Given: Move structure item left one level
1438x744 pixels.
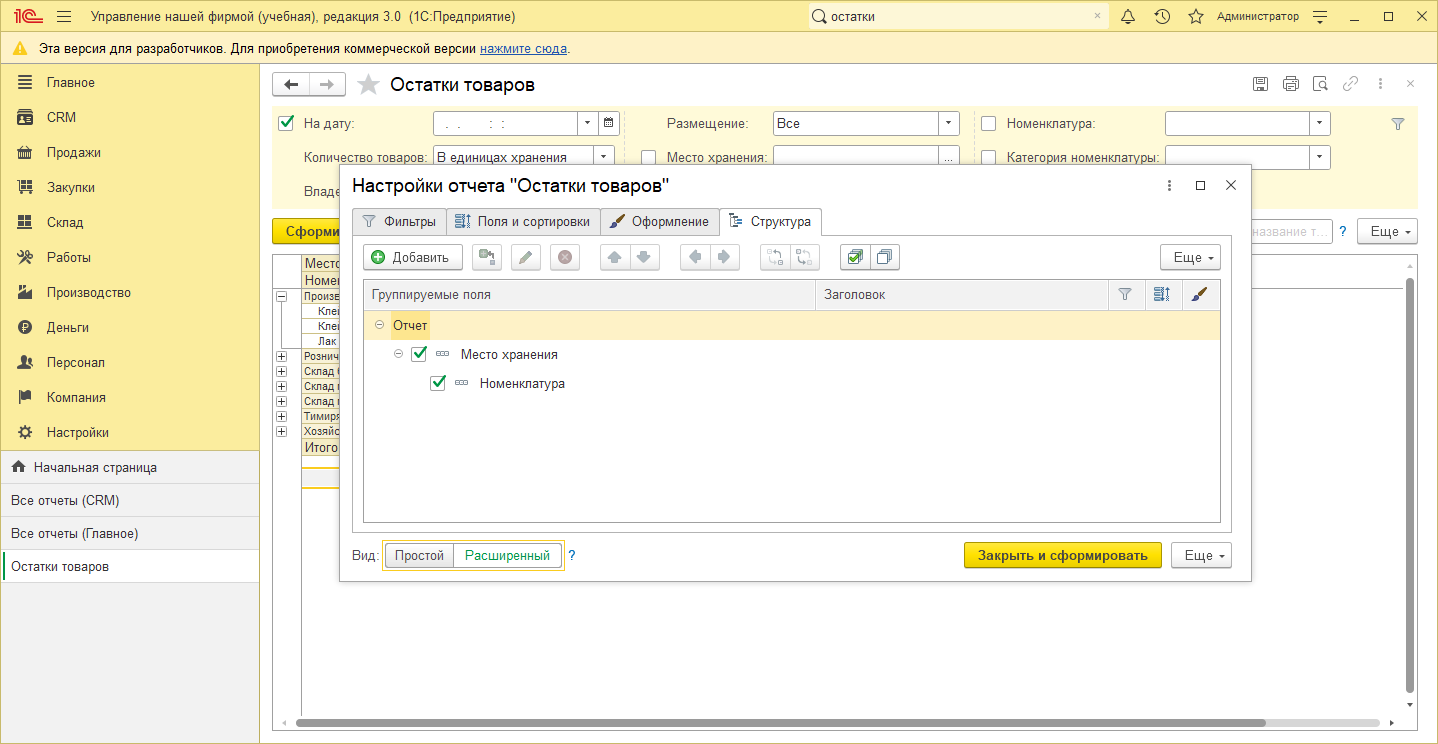Looking at the screenshot, I should (x=694, y=257).
